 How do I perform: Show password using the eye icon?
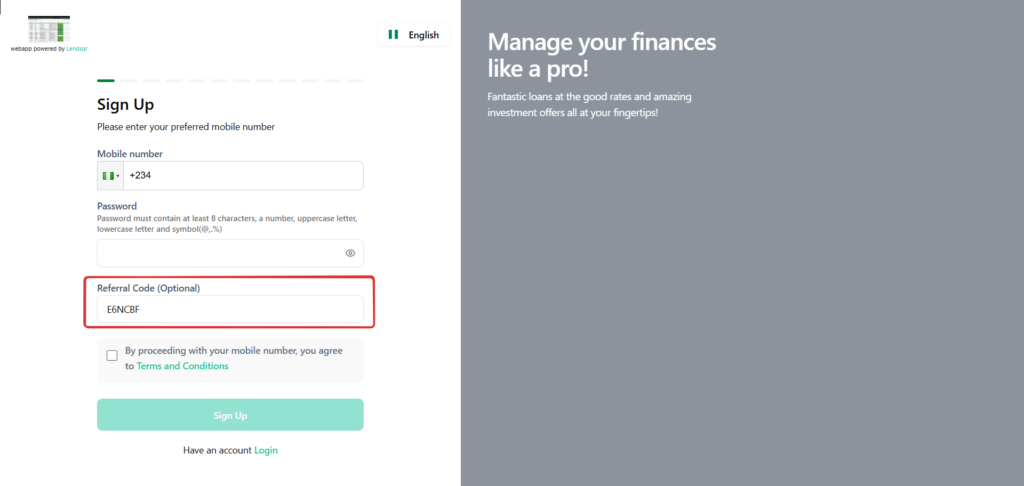pyautogui.click(x=350, y=253)
